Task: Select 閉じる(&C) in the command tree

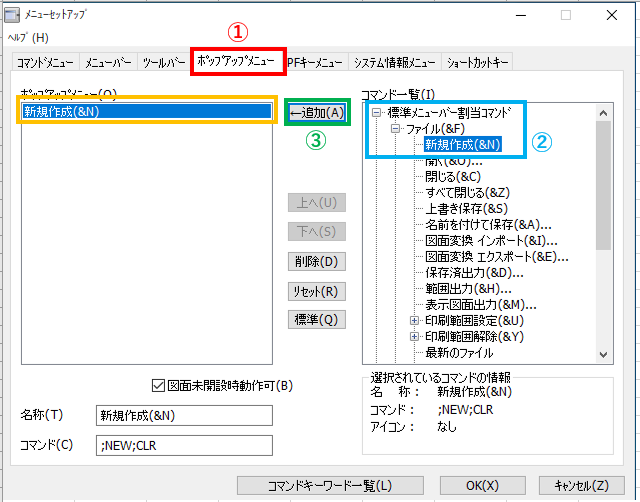Action: click(453, 177)
